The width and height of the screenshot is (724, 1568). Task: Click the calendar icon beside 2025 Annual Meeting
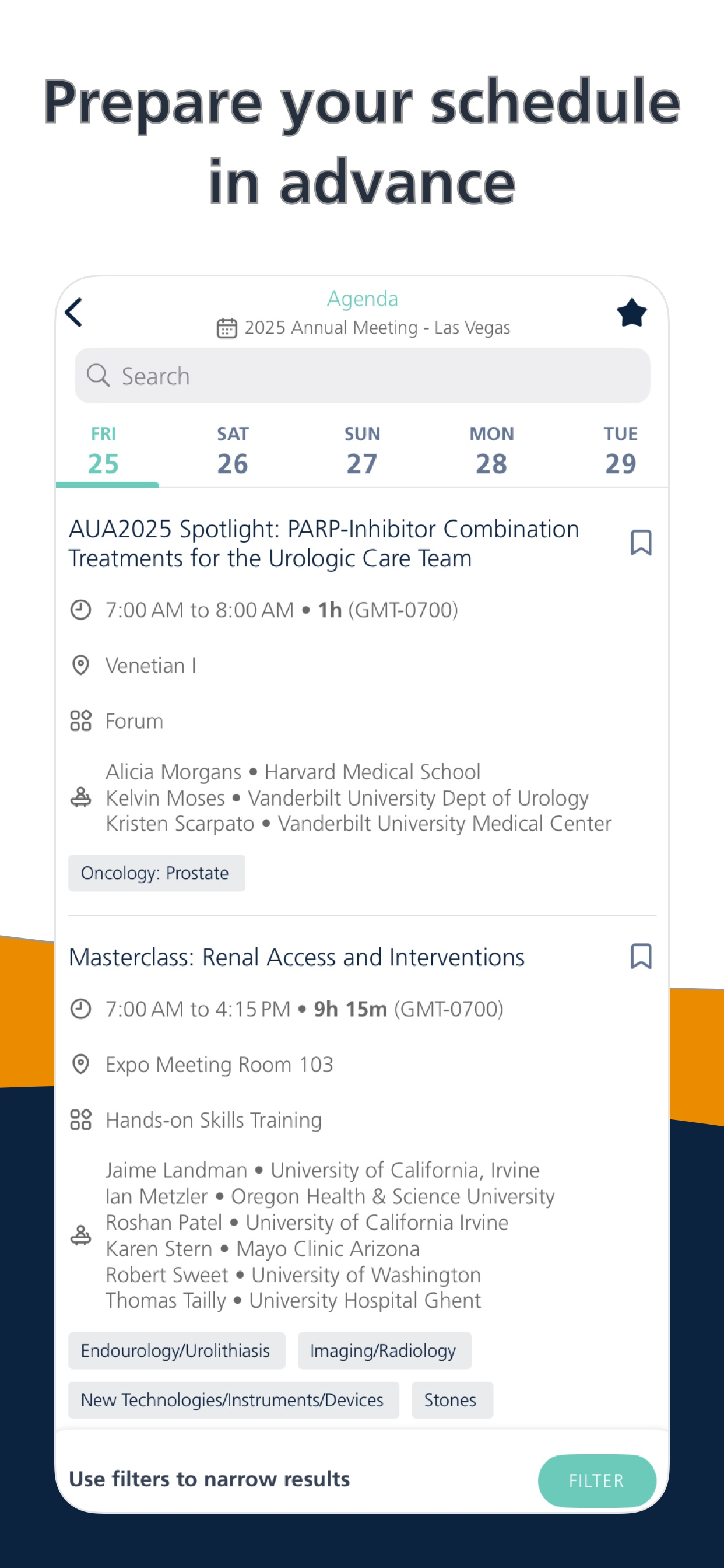[x=227, y=328]
